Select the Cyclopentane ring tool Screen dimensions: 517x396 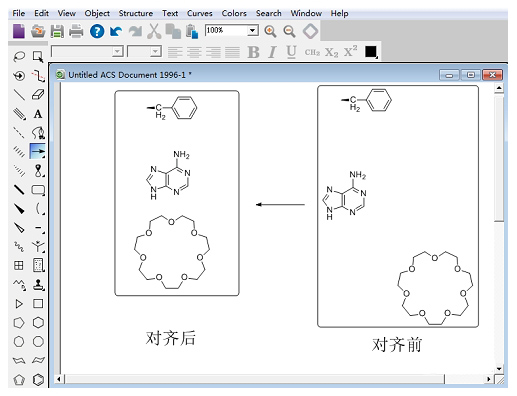[x=19, y=323]
